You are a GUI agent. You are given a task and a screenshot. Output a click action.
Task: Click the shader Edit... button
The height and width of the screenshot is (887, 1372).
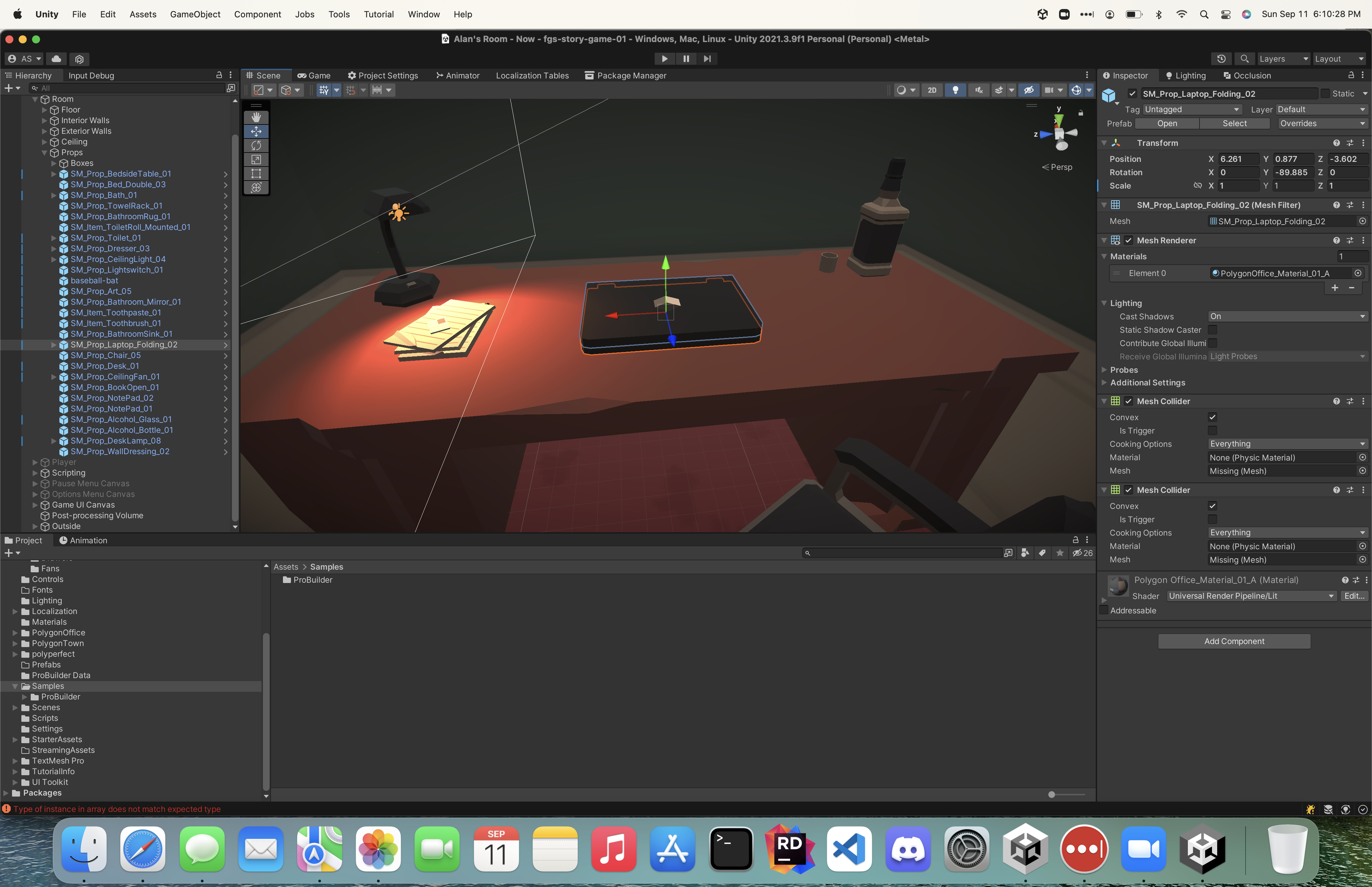click(x=1354, y=596)
